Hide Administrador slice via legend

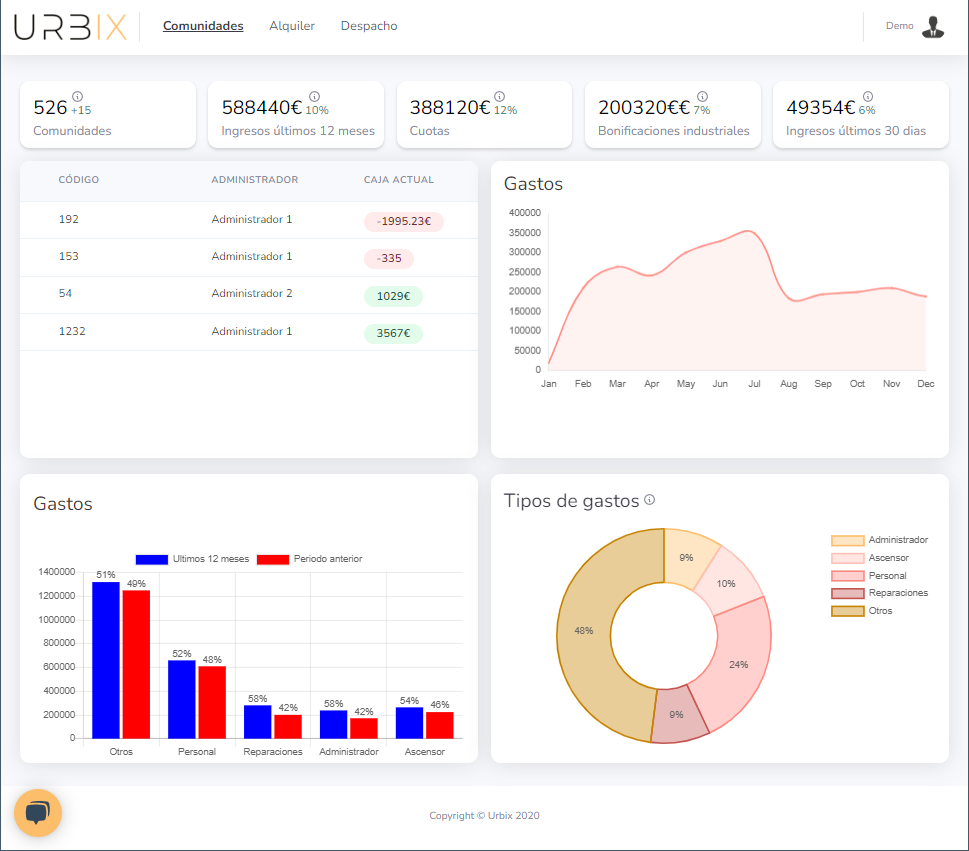pos(879,540)
